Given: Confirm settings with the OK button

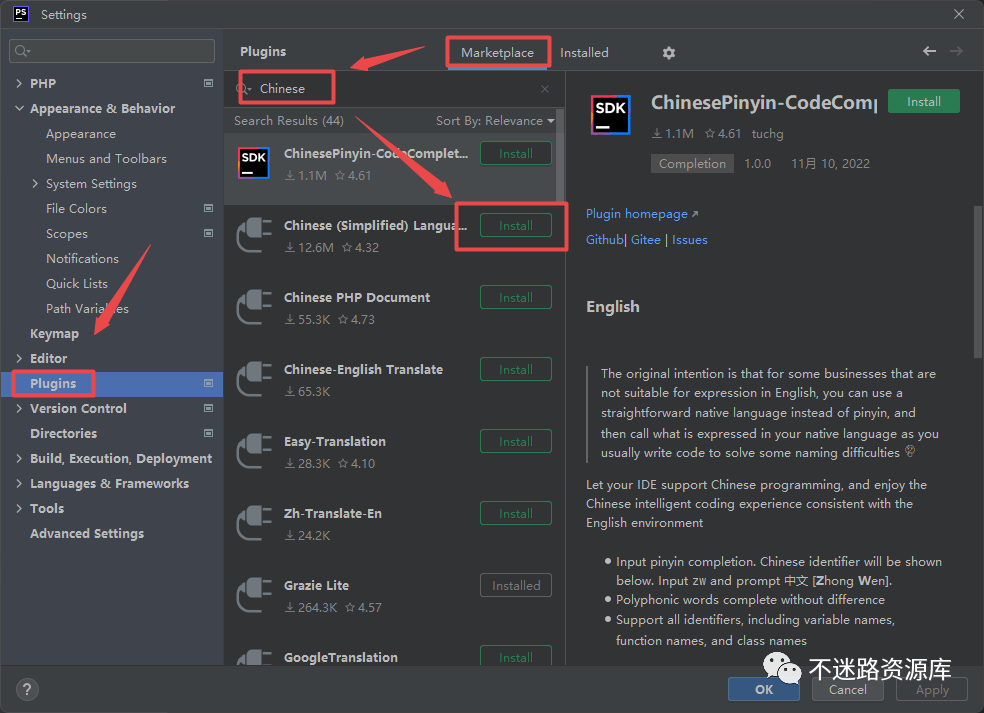Looking at the screenshot, I should [x=764, y=690].
